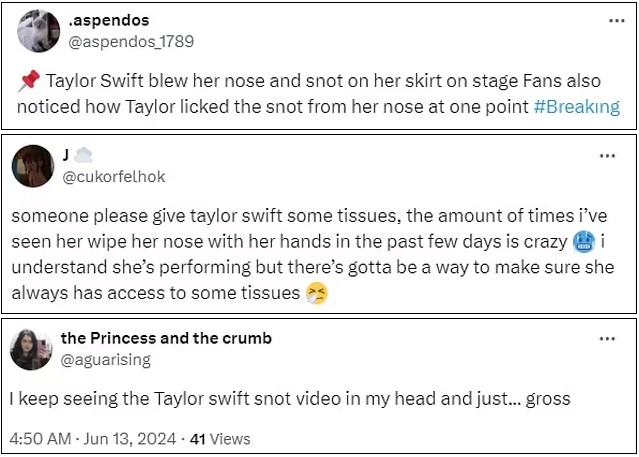The width and height of the screenshot is (639, 457).
Task: Click the cloud emoji beside J's name
Action: (84, 155)
